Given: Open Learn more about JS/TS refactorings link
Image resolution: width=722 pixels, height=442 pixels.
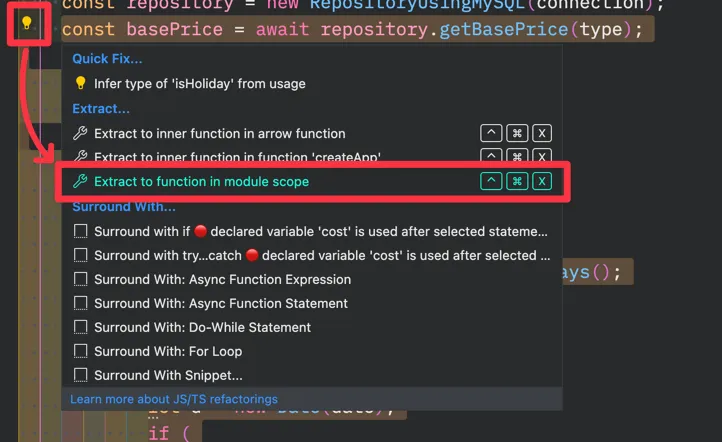Looking at the screenshot, I should point(173,400).
